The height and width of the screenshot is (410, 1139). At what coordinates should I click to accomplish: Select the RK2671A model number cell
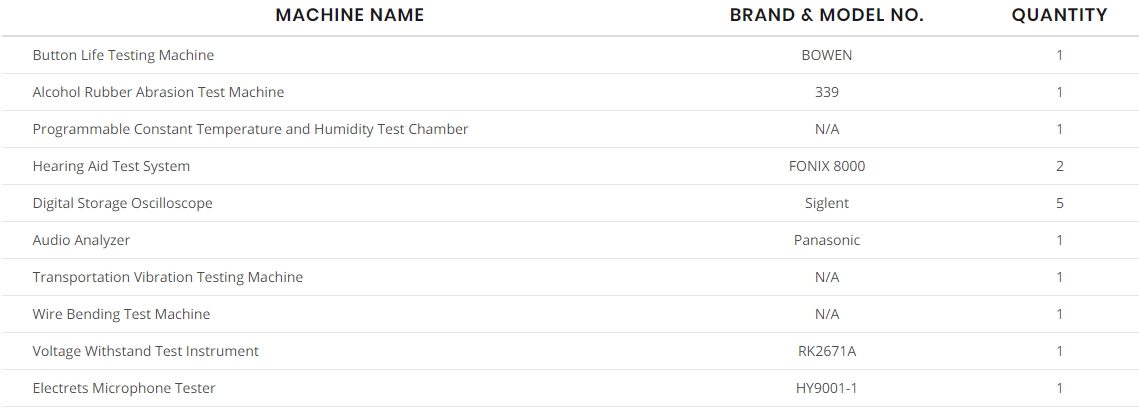tap(827, 351)
